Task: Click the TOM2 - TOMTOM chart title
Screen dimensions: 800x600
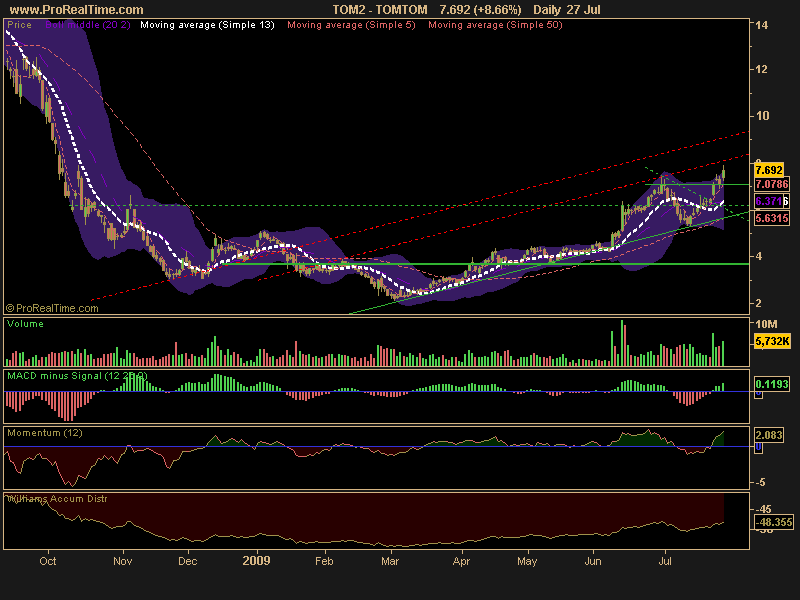Action: tap(379, 9)
